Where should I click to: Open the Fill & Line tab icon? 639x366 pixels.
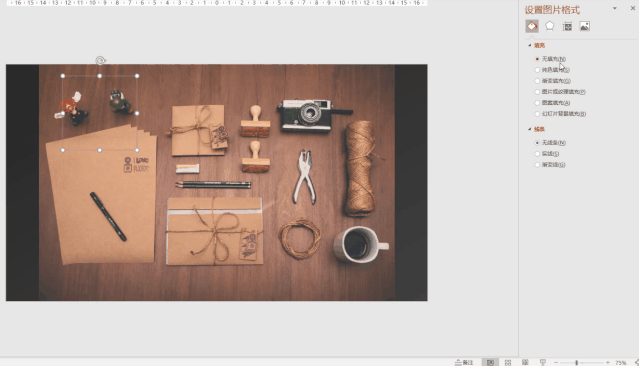[x=532, y=26]
